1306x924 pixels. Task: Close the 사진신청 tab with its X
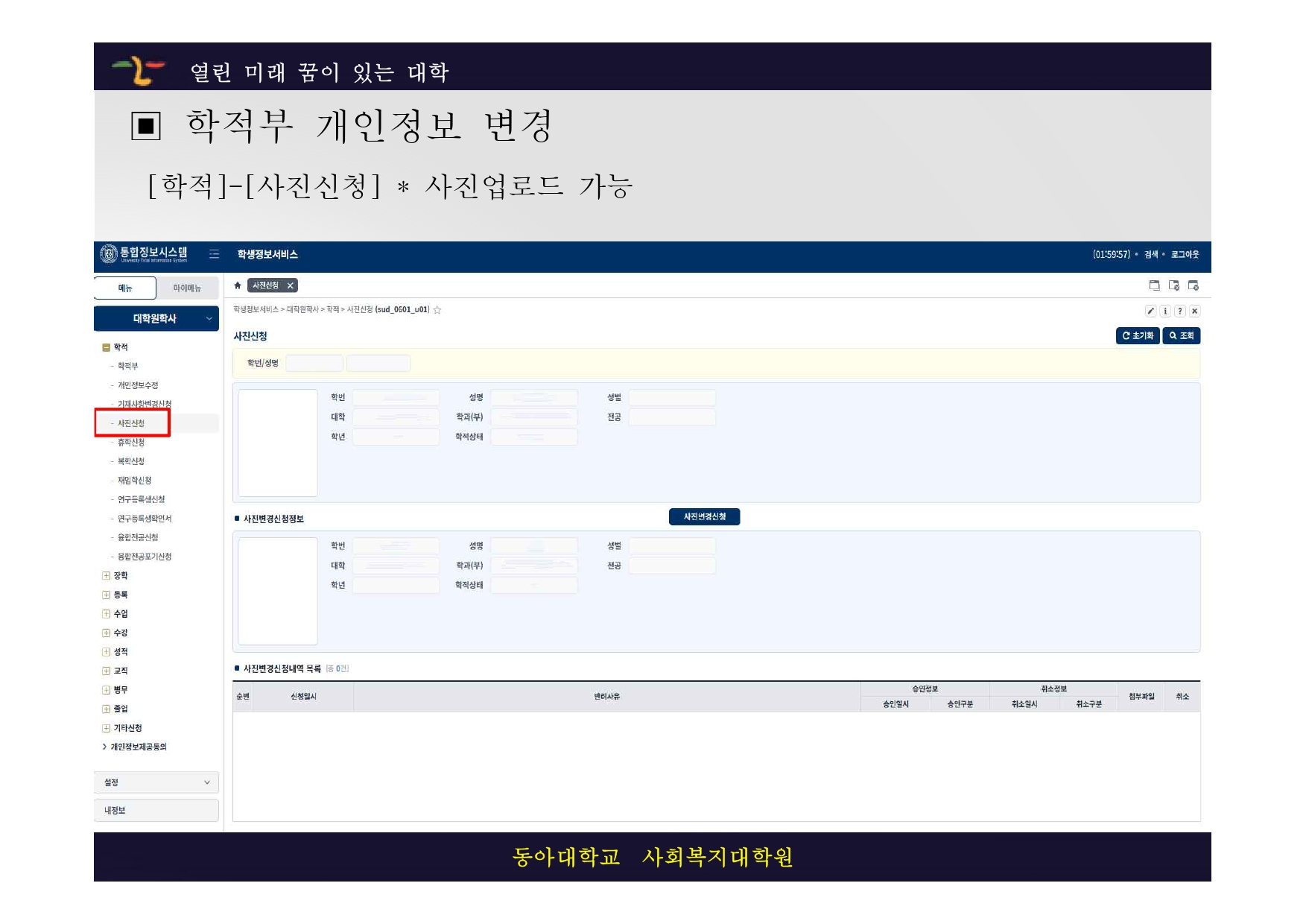pyautogui.click(x=291, y=285)
